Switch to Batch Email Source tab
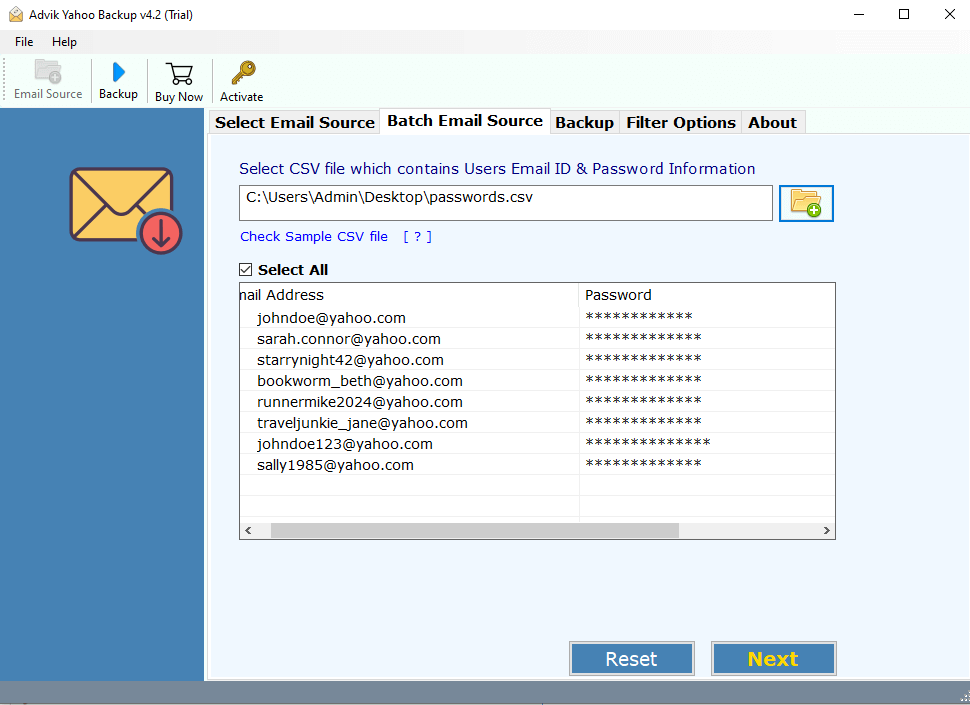Viewport: 970px width, 705px height. tap(465, 121)
